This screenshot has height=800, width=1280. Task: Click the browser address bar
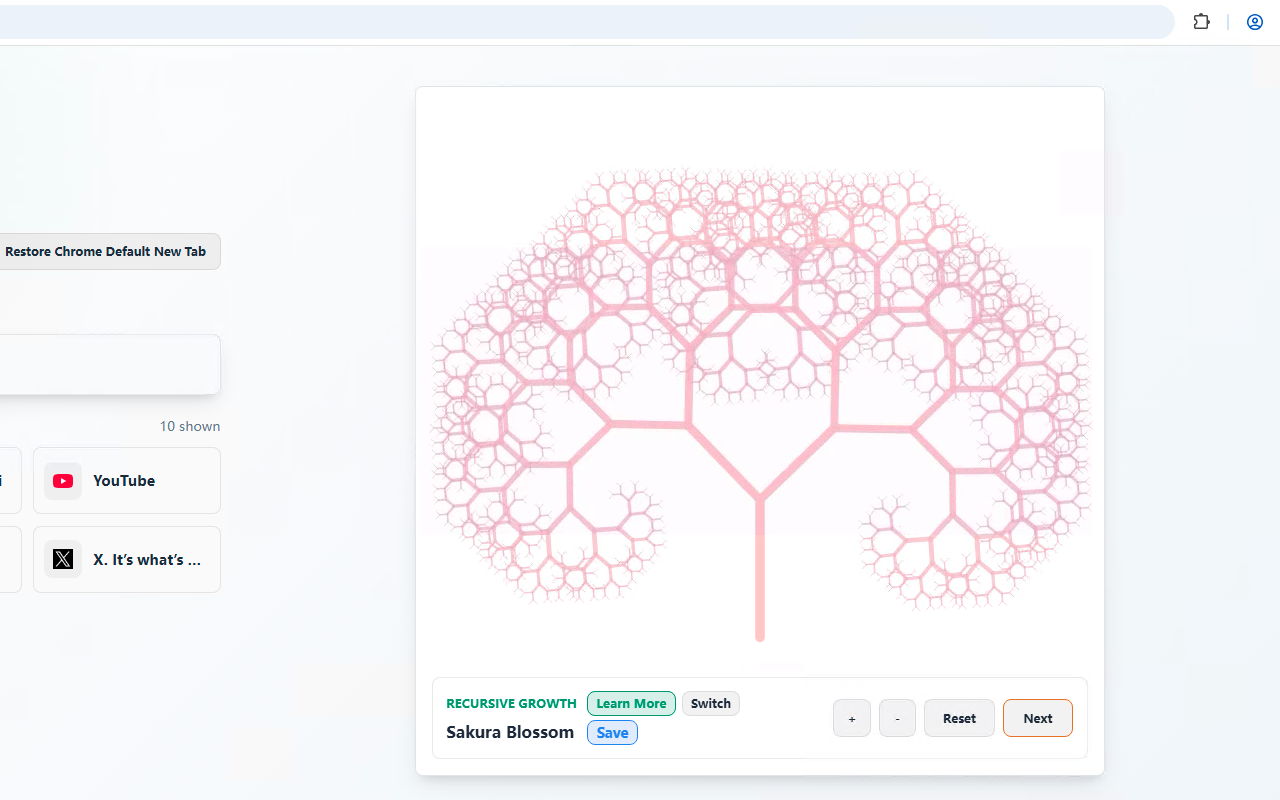[586, 22]
